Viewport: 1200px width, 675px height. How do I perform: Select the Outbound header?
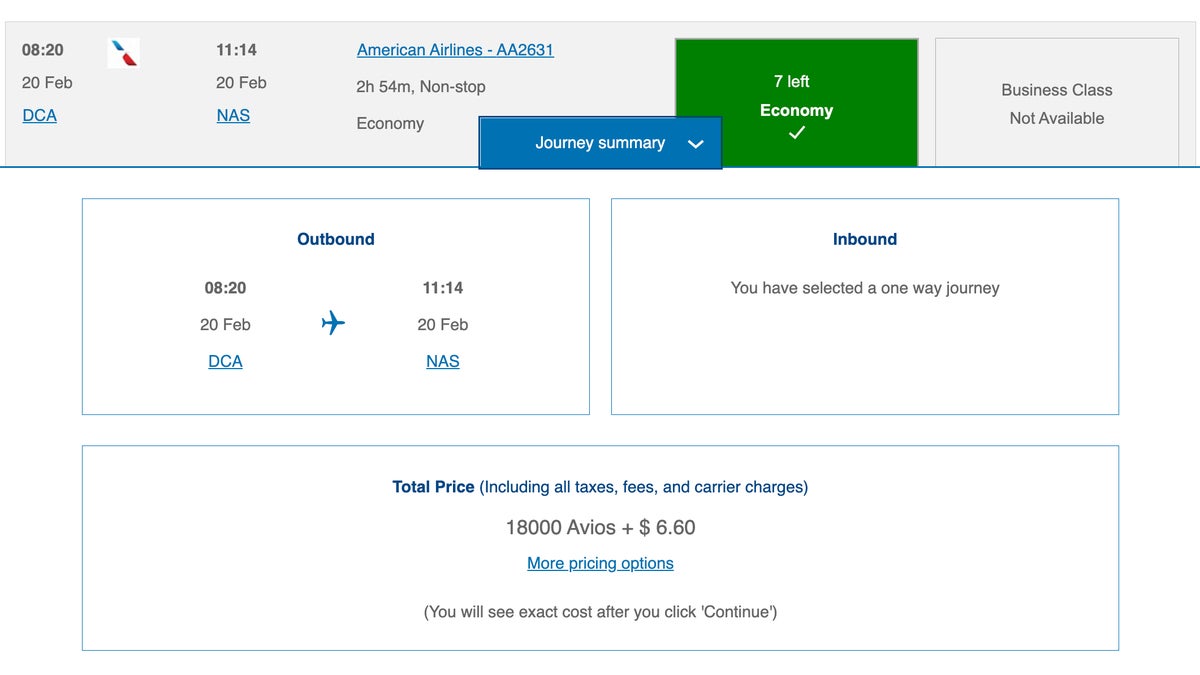point(335,239)
